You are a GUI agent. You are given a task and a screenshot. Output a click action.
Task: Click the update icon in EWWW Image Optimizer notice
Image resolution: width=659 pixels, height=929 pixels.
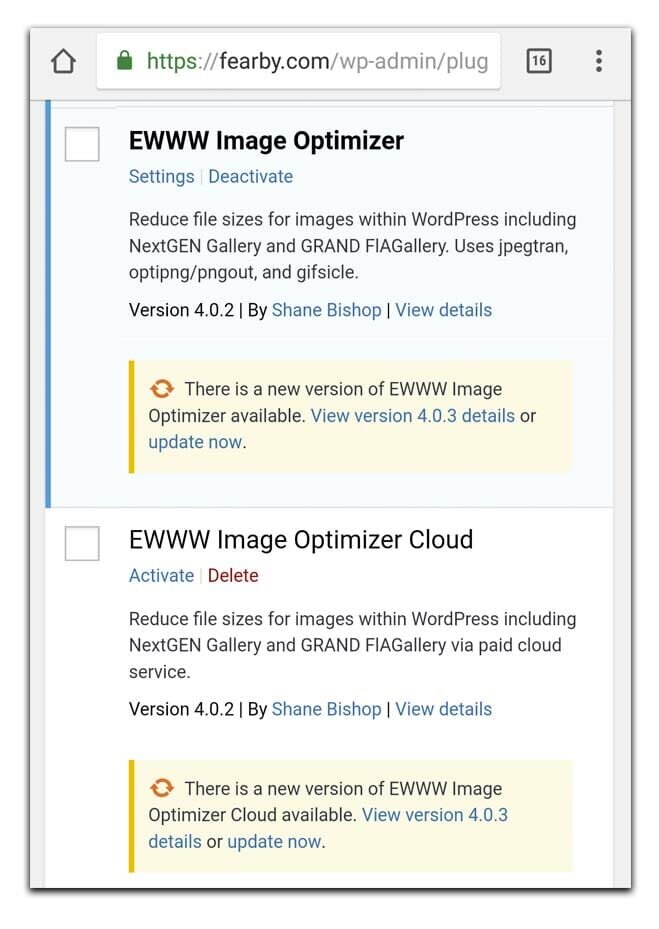click(161, 389)
